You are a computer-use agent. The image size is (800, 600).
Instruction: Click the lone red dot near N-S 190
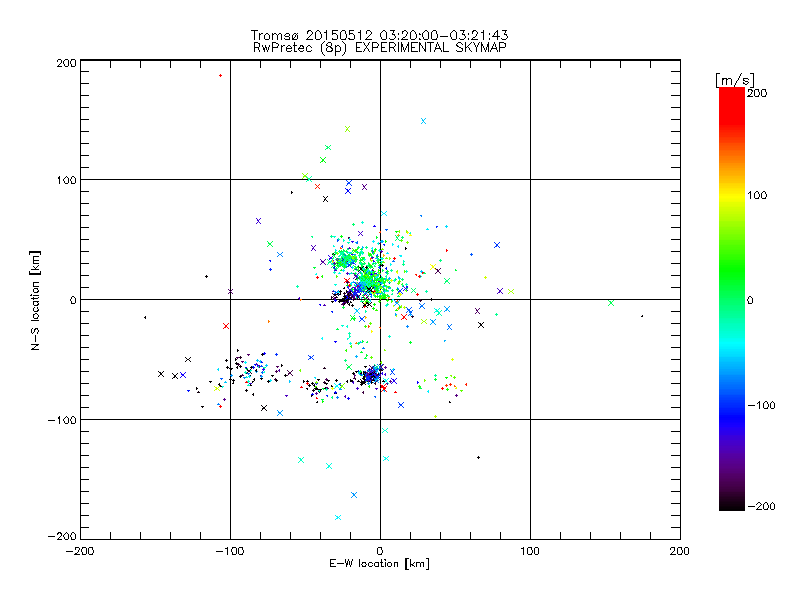click(220, 76)
